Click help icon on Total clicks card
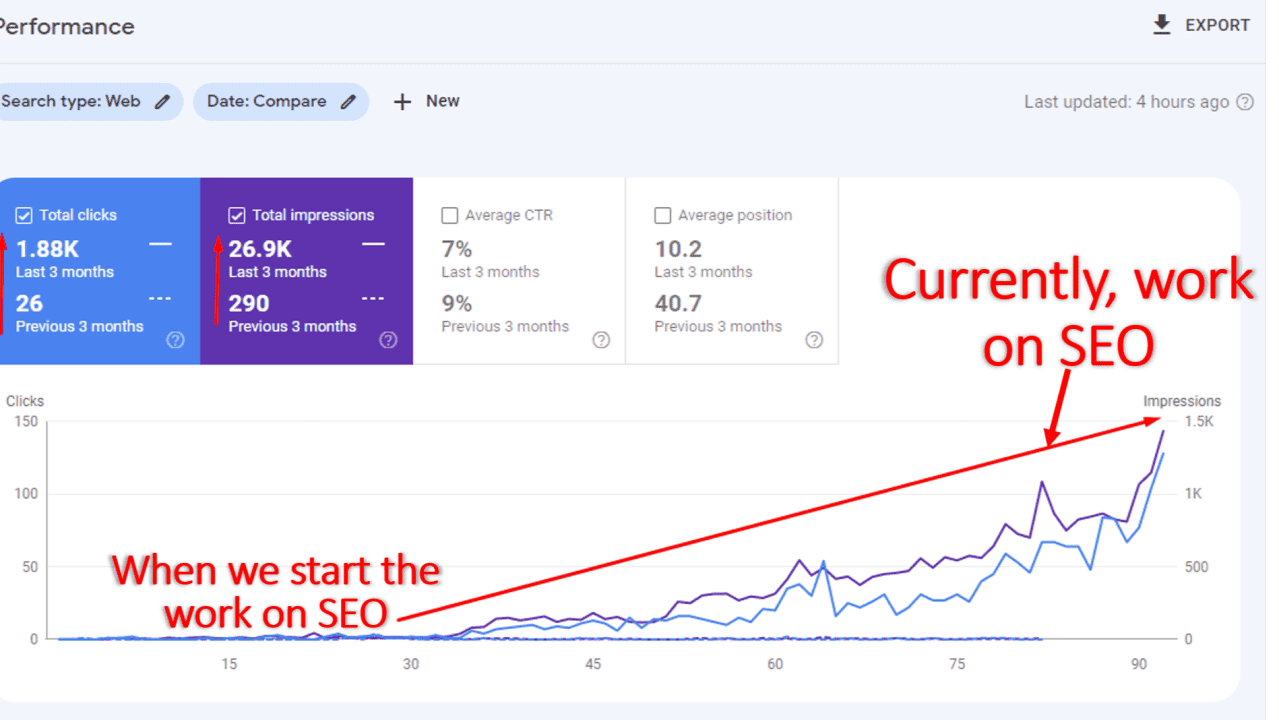 coord(175,340)
